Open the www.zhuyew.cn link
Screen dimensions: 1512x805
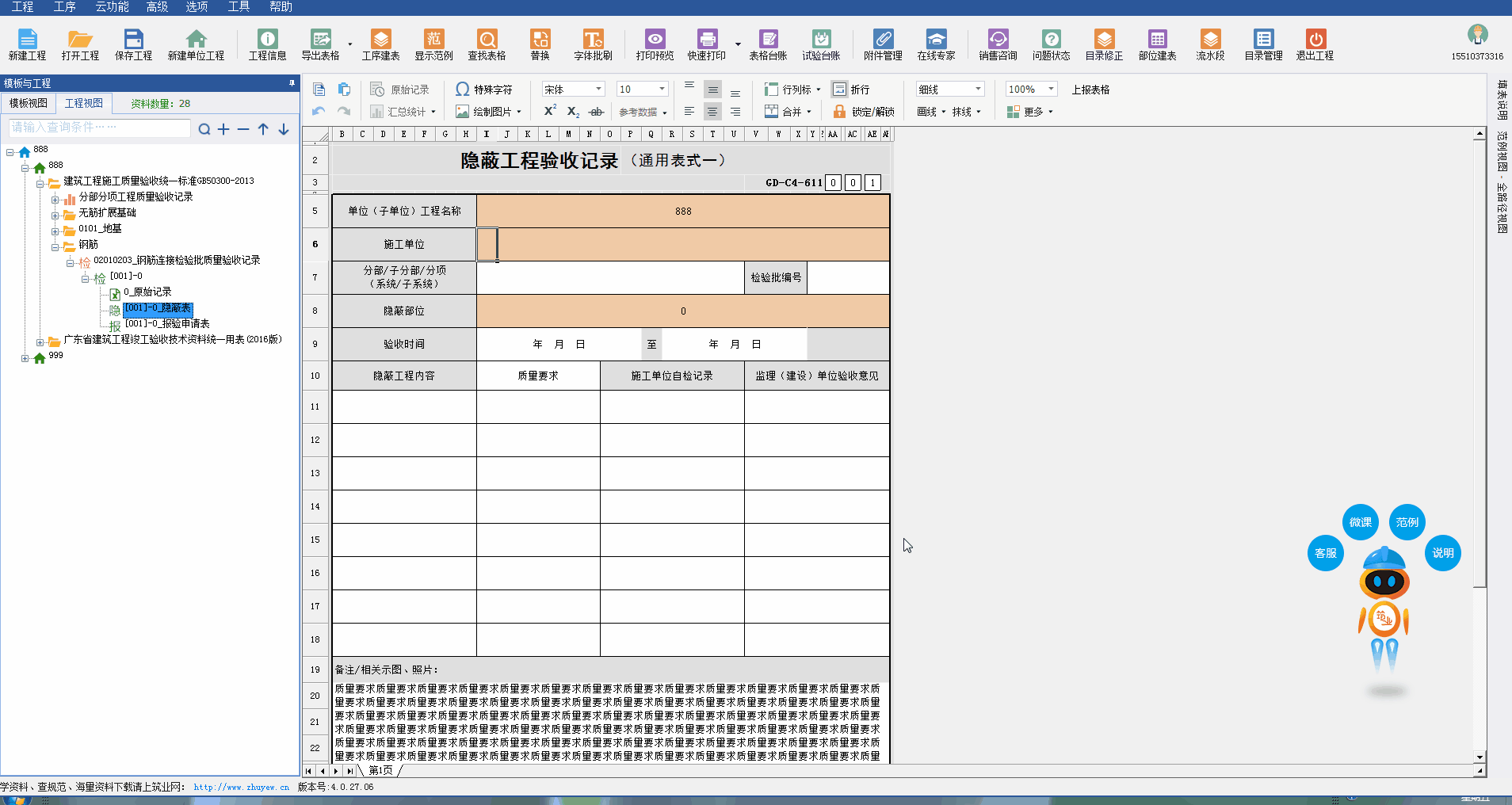point(241,788)
